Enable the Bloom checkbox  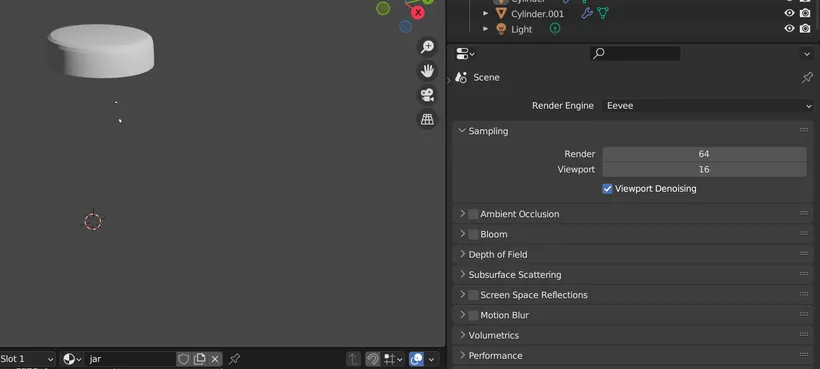tap(473, 234)
